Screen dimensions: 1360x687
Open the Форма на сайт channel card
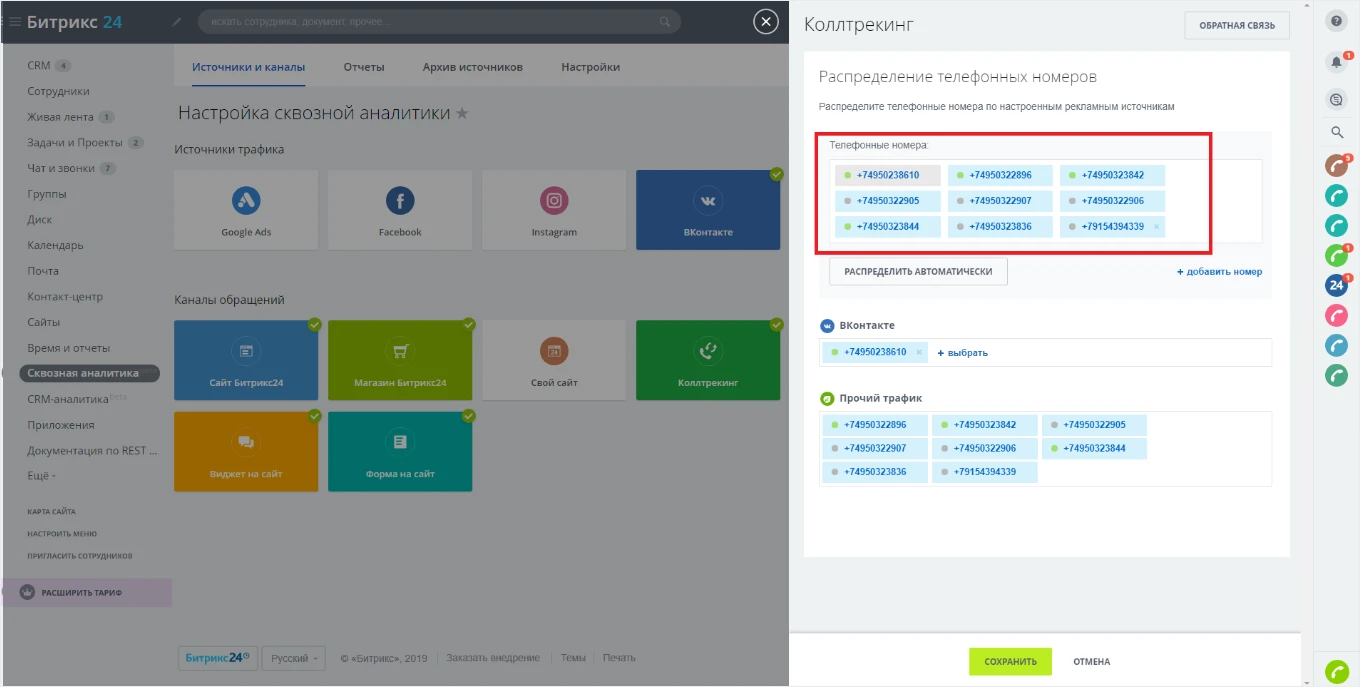pyautogui.click(x=400, y=452)
